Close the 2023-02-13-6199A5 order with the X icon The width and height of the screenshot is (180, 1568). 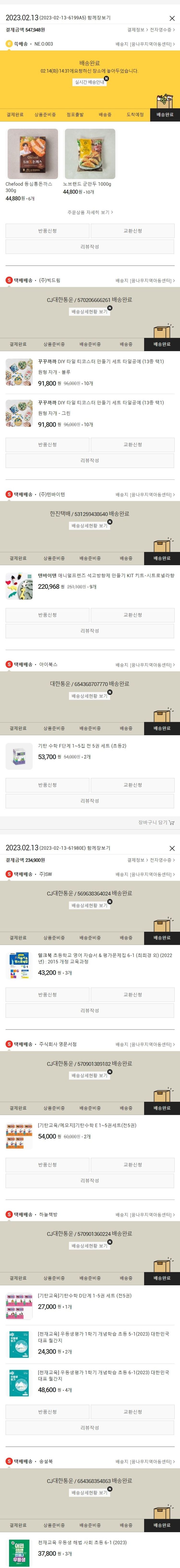(171, 18)
